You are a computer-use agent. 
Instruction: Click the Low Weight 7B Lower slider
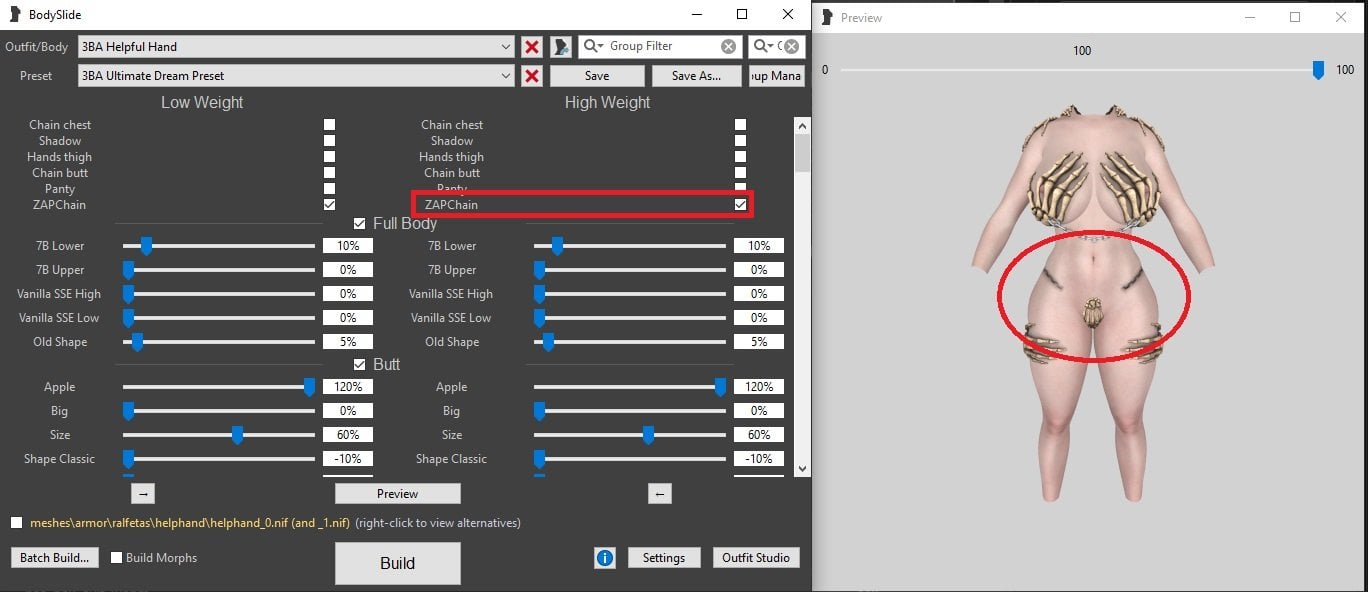[219, 246]
